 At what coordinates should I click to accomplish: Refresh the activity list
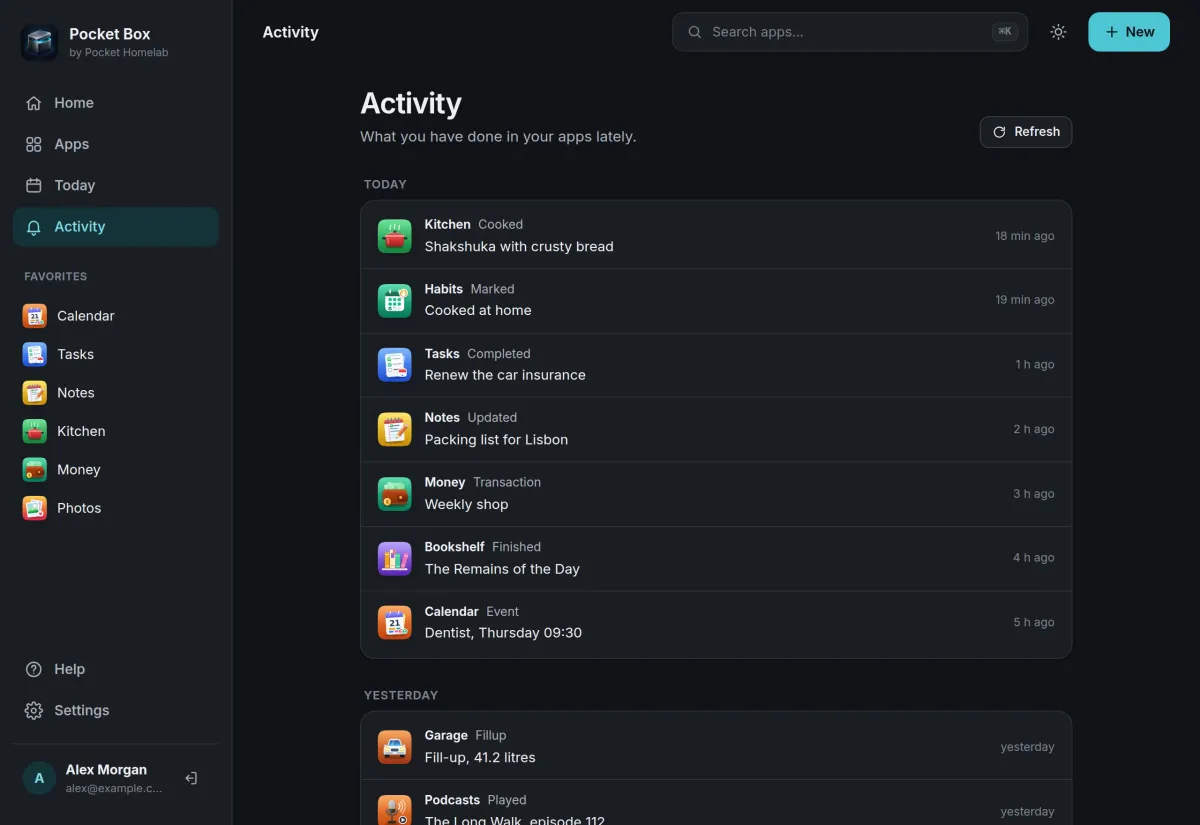click(1026, 132)
